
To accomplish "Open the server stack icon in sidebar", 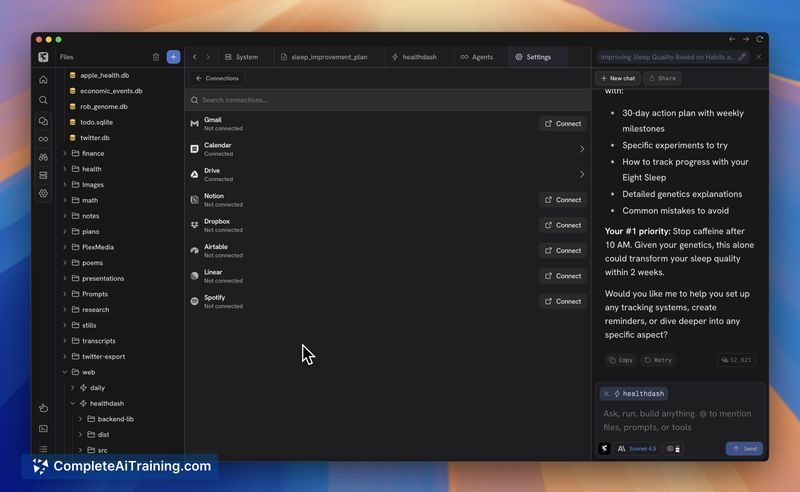I will coord(43,175).
